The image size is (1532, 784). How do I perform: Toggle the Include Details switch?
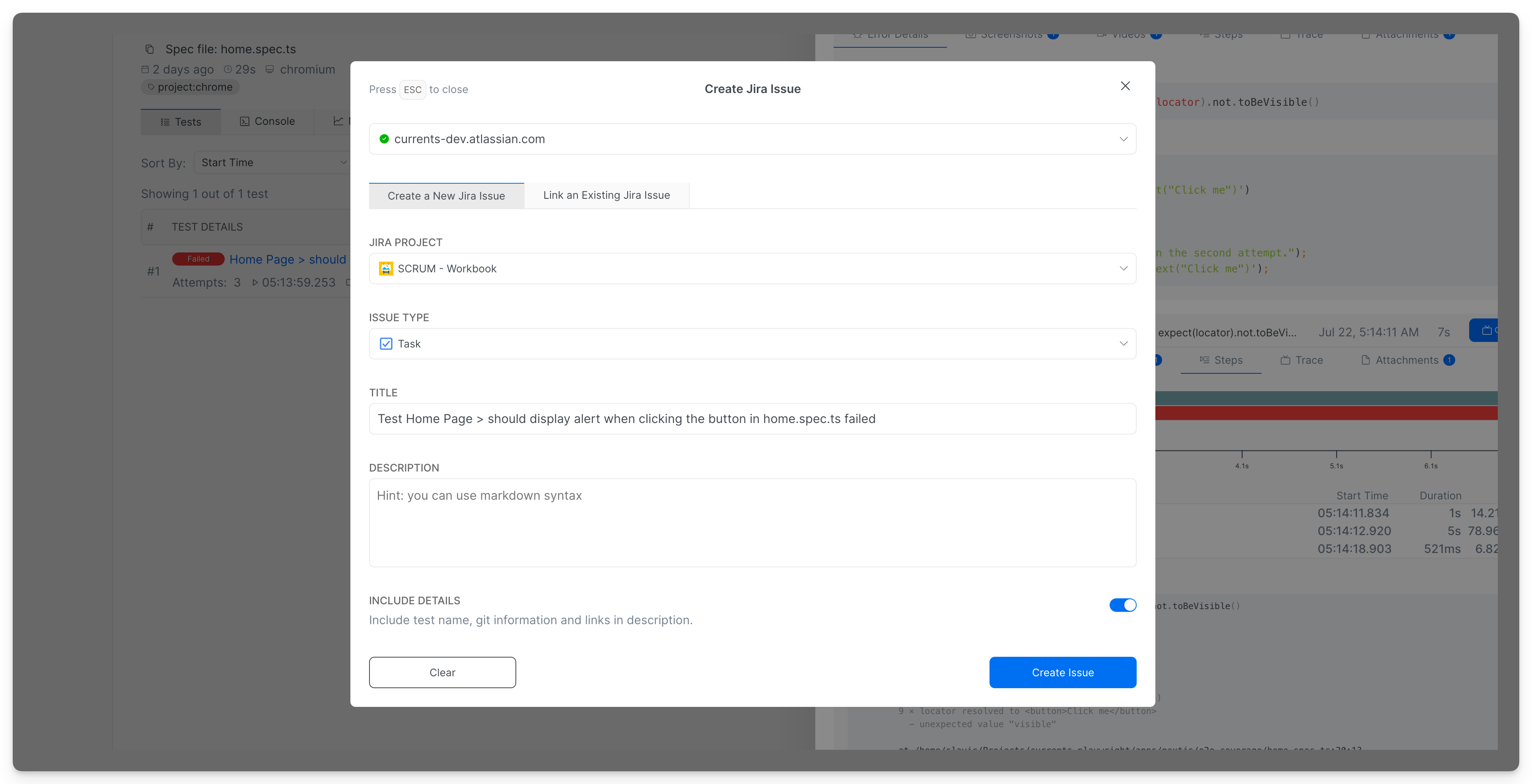tap(1122, 605)
